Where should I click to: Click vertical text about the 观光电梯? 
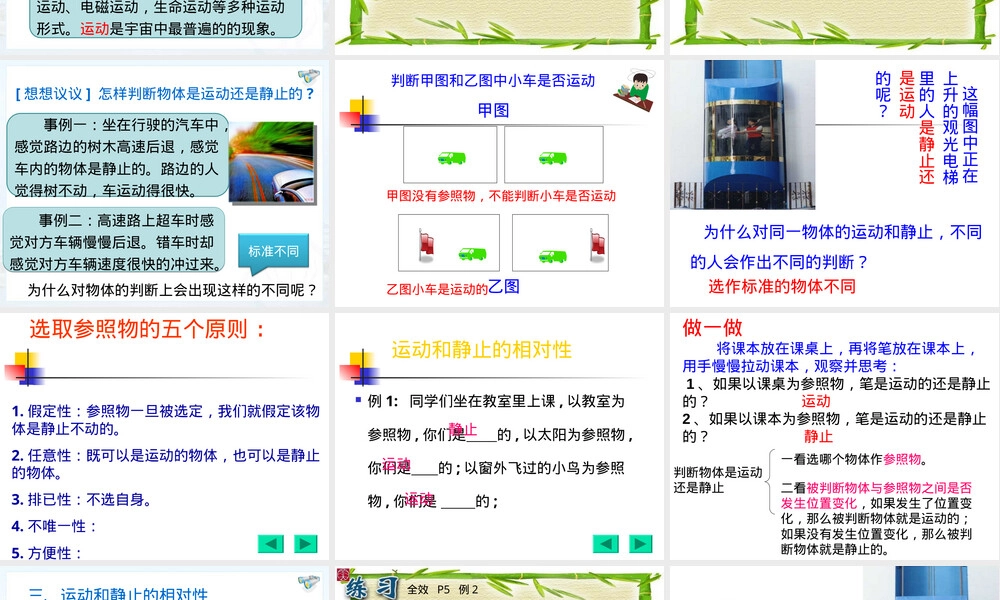coord(927,127)
